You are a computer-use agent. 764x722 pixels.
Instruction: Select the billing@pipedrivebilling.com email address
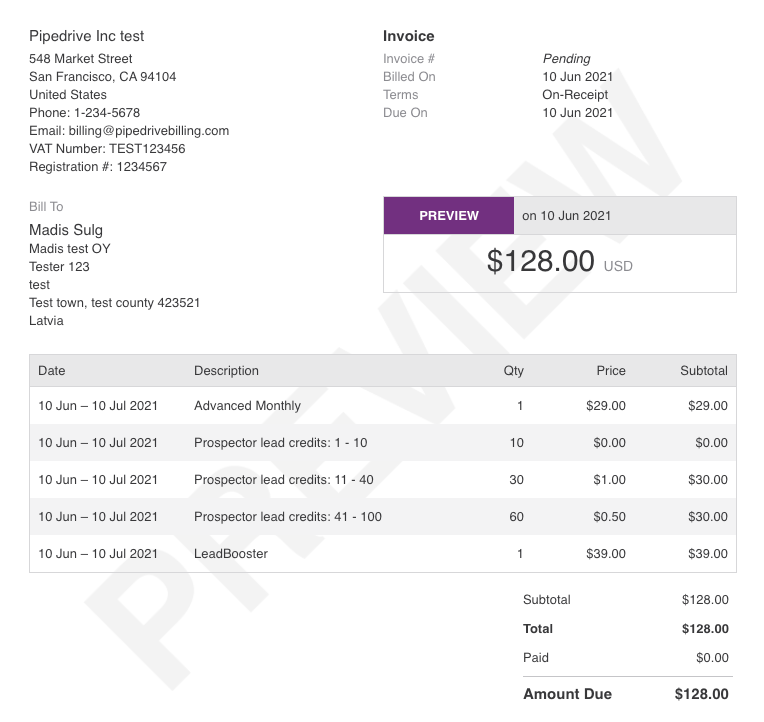tap(149, 131)
